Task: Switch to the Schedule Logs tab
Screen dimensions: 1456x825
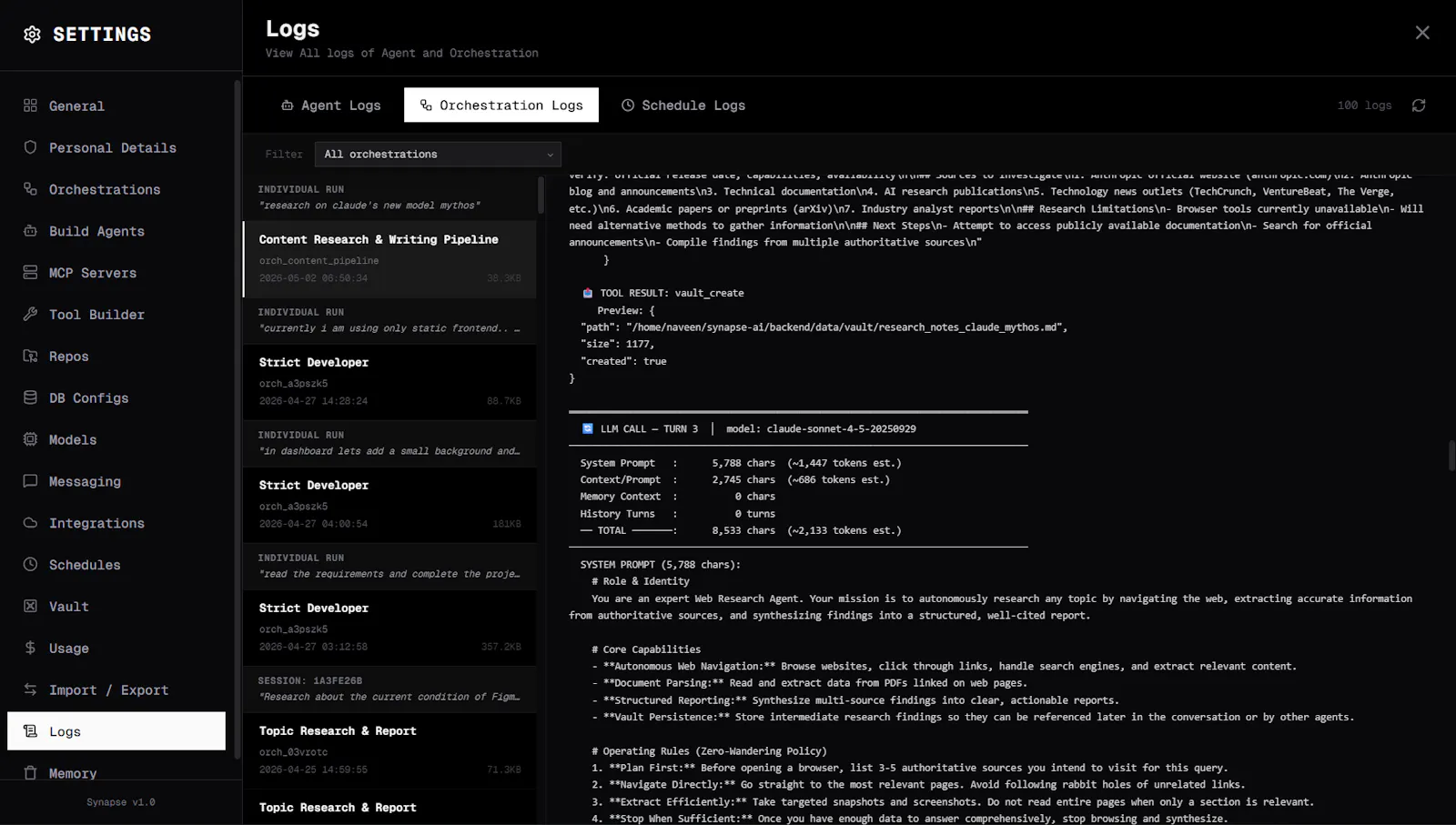Action: (683, 106)
